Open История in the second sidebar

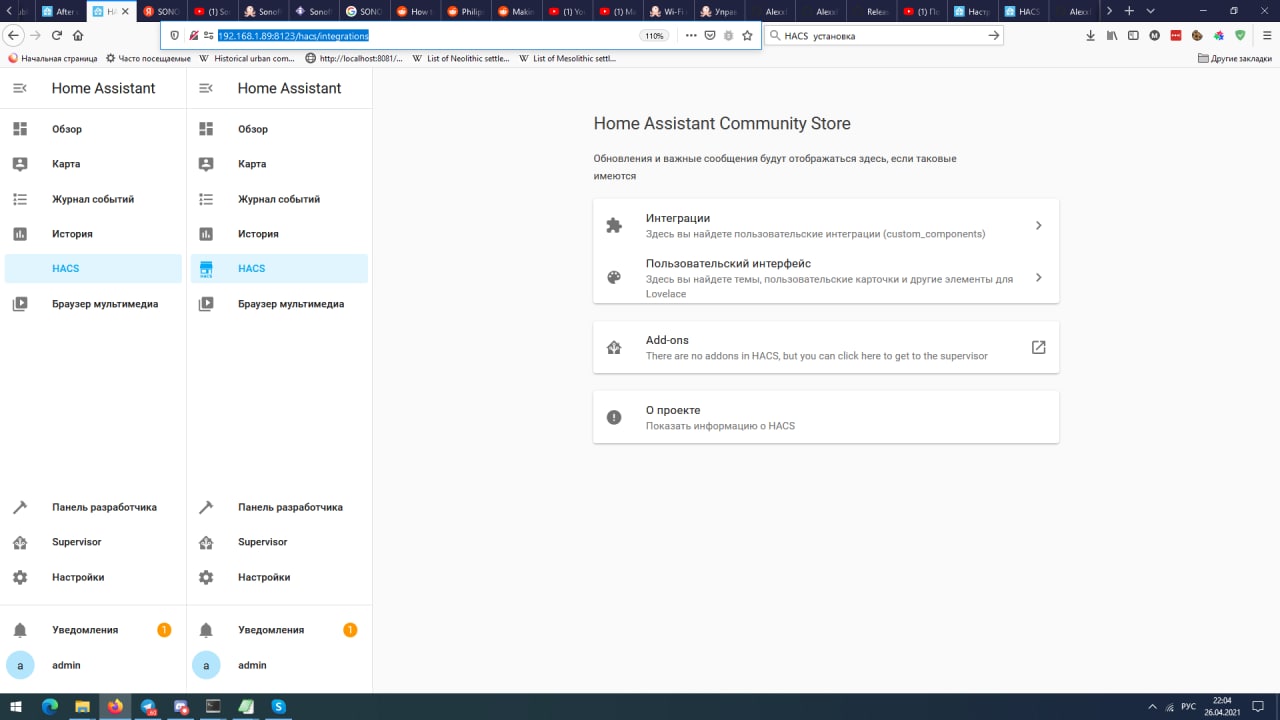tap(279, 234)
